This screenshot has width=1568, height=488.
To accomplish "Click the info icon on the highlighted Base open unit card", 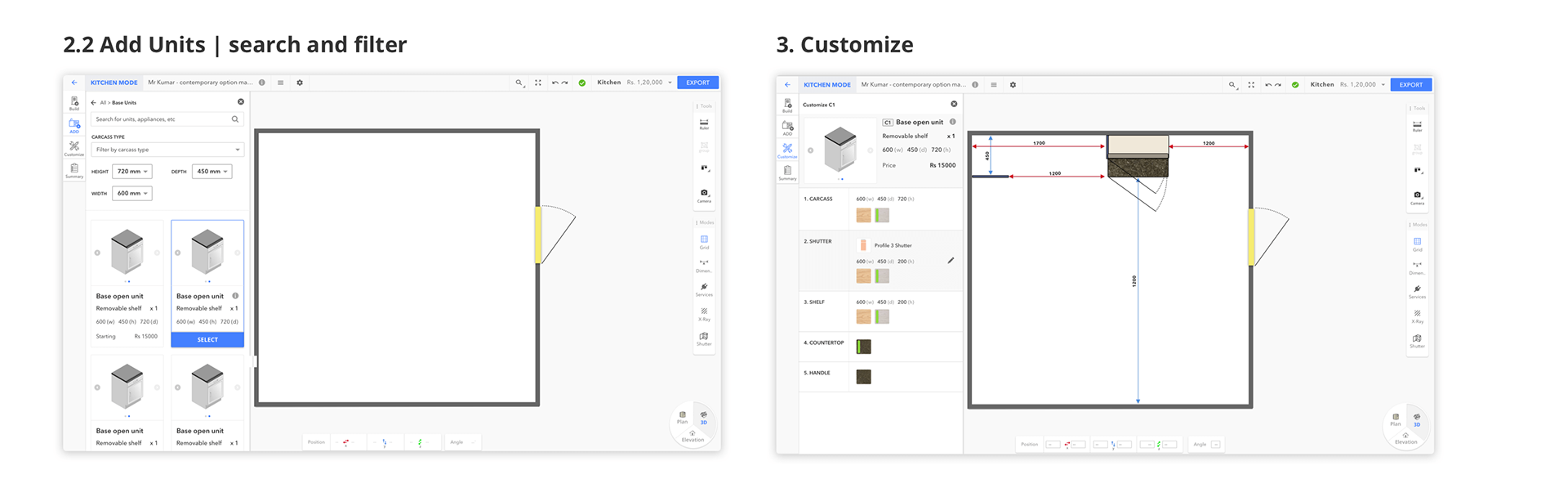I will (x=235, y=296).
